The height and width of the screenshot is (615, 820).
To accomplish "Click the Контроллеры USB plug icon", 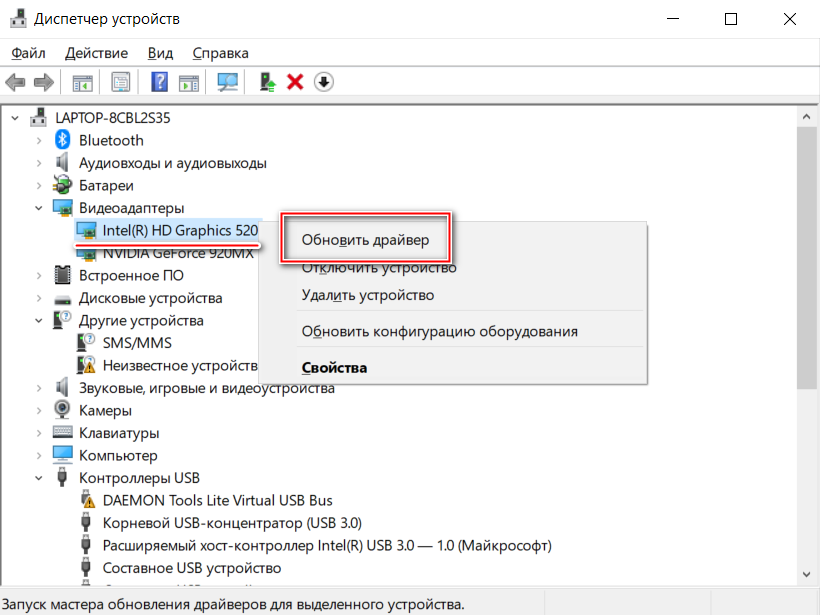I will pyautogui.click(x=62, y=477).
